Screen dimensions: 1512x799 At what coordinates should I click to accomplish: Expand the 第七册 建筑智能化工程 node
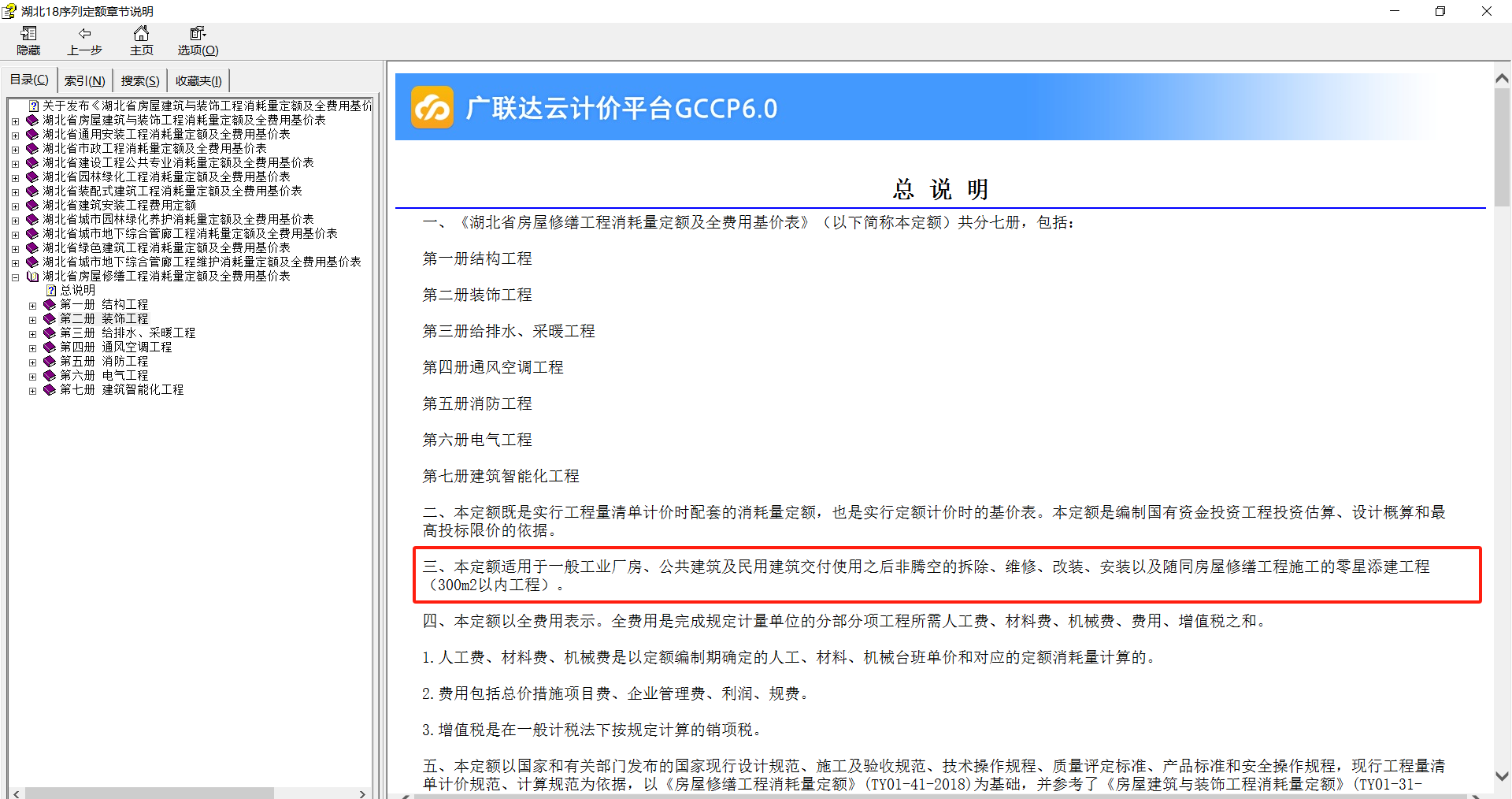pos(32,391)
